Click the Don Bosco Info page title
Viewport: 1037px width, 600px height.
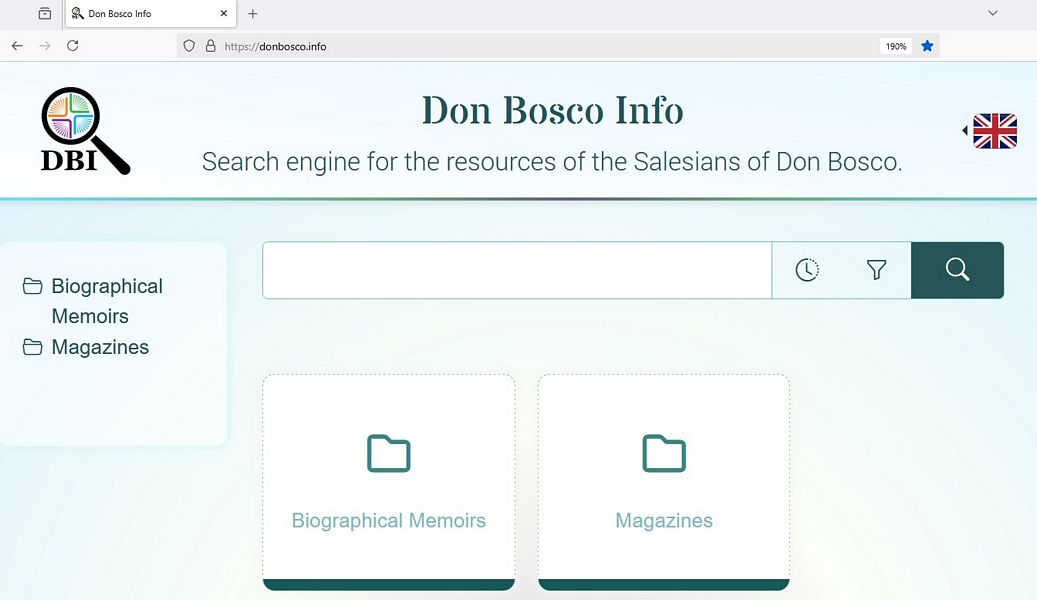(552, 110)
